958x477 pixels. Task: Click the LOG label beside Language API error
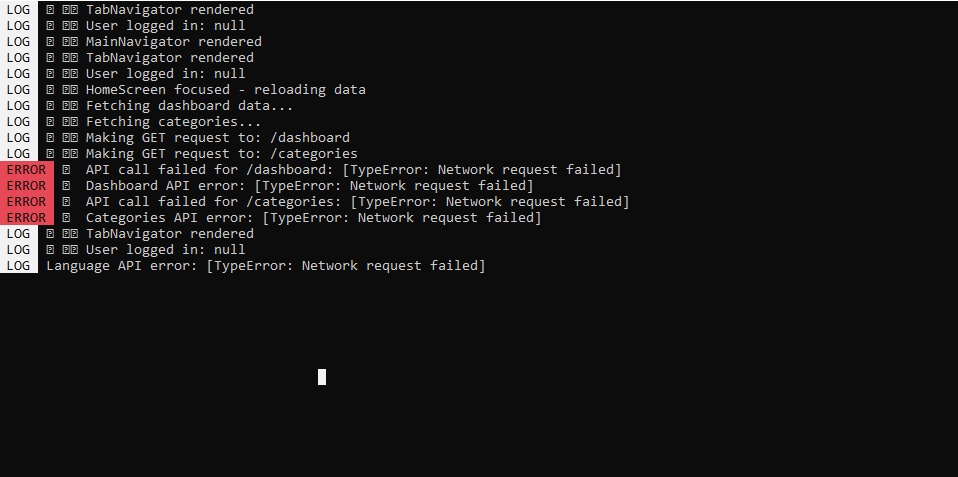pos(18,266)
